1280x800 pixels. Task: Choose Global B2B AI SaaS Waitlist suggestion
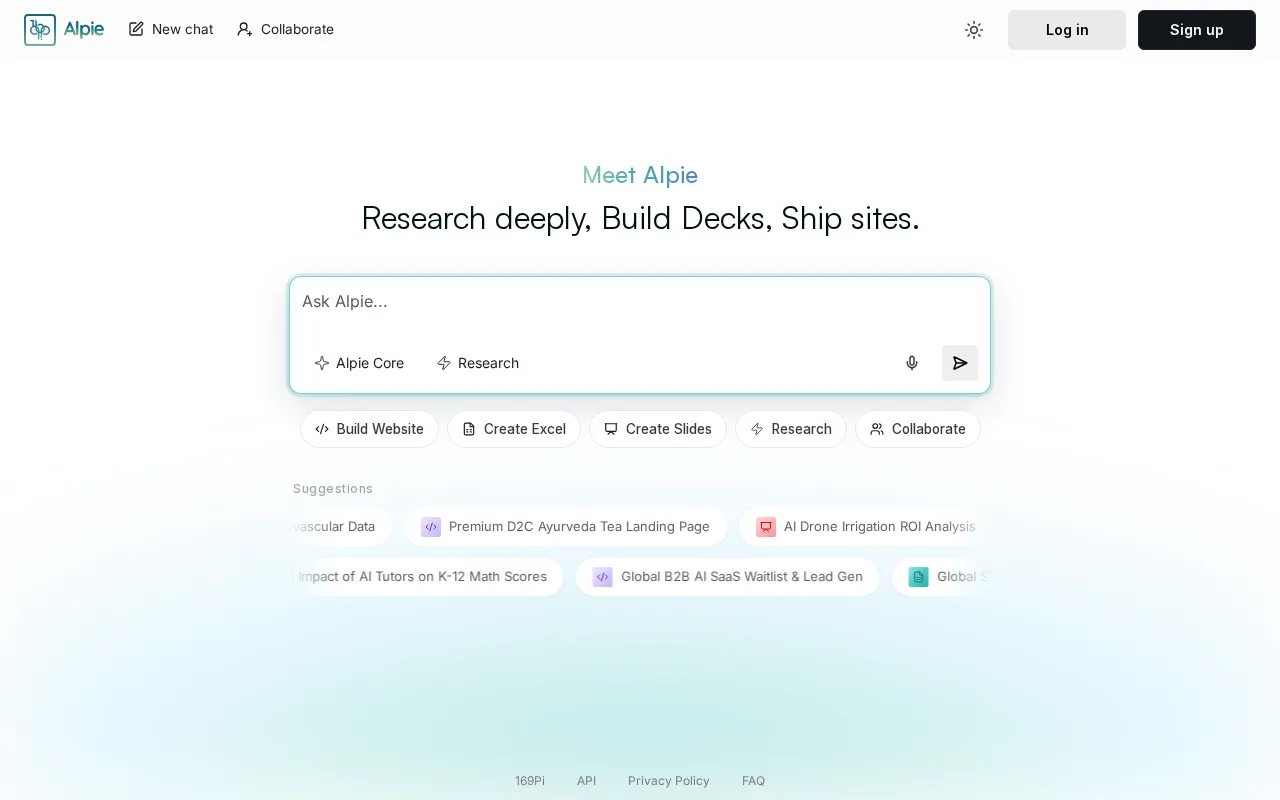[x=727, y=577]
